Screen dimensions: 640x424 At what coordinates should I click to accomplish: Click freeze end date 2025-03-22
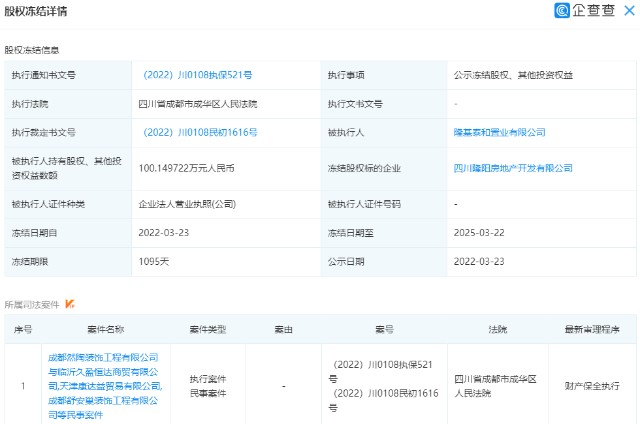pyautogui.click(x=479, y=233)
